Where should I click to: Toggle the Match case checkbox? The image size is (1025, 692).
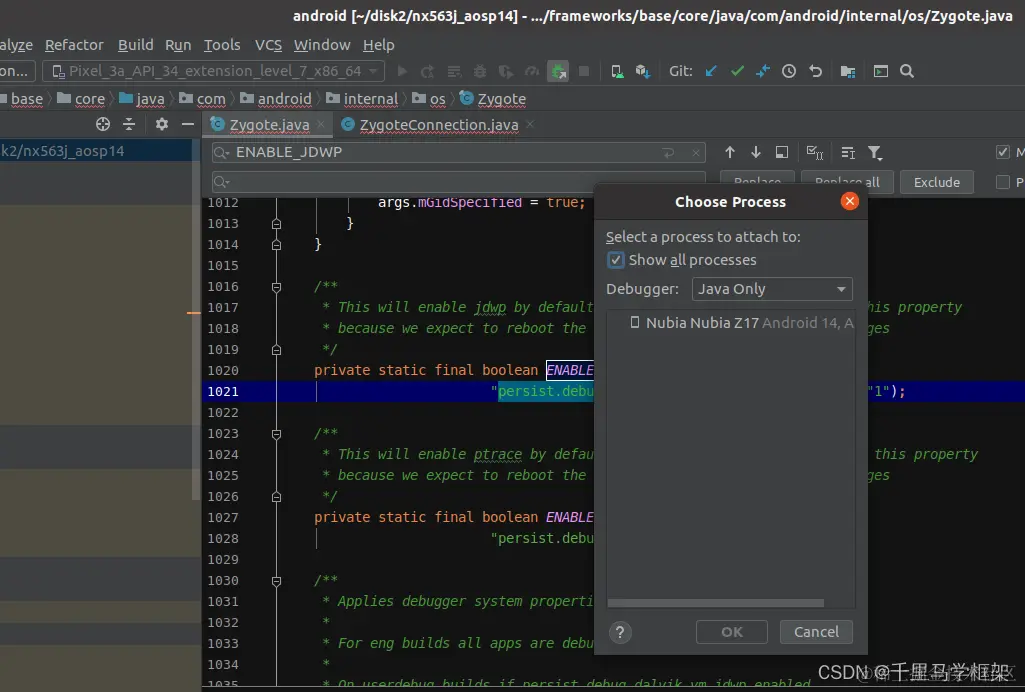[1003, 152]
